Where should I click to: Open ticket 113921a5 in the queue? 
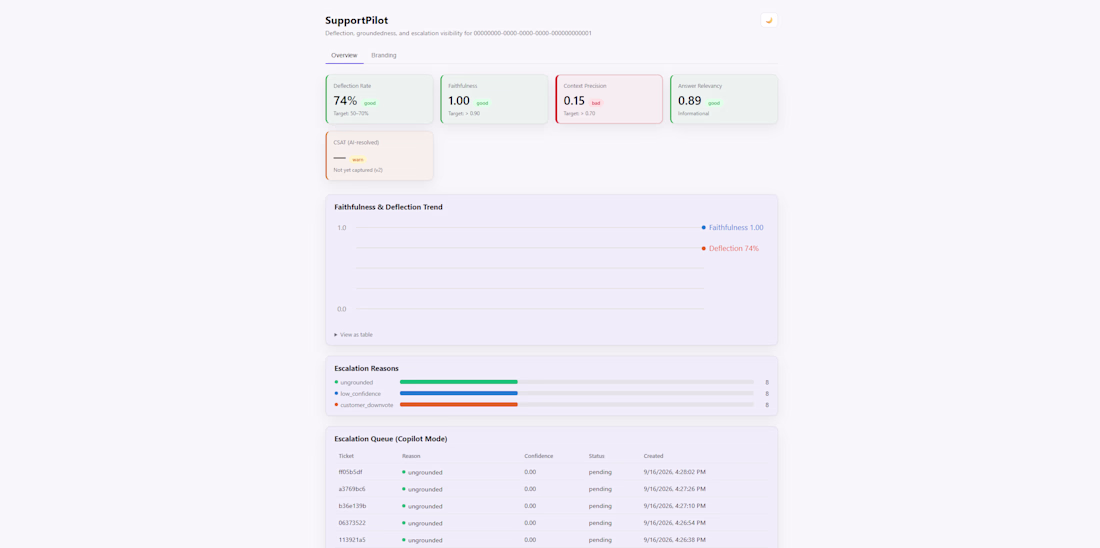pos(351,540)
